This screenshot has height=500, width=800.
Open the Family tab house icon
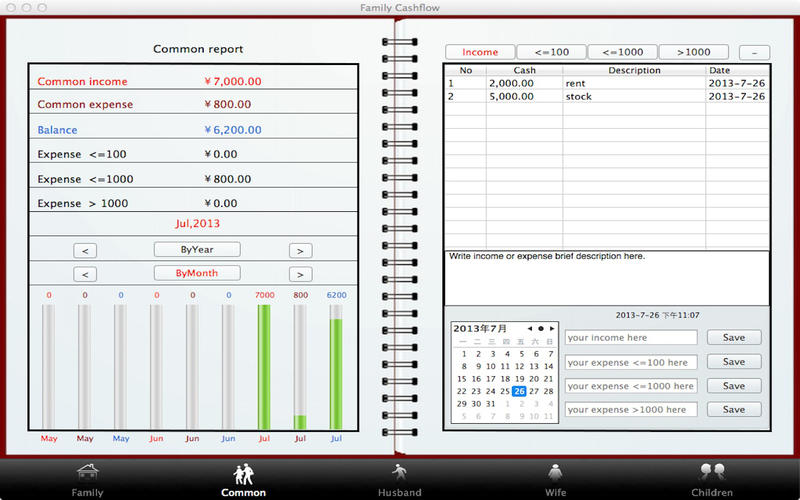[87, 473]
